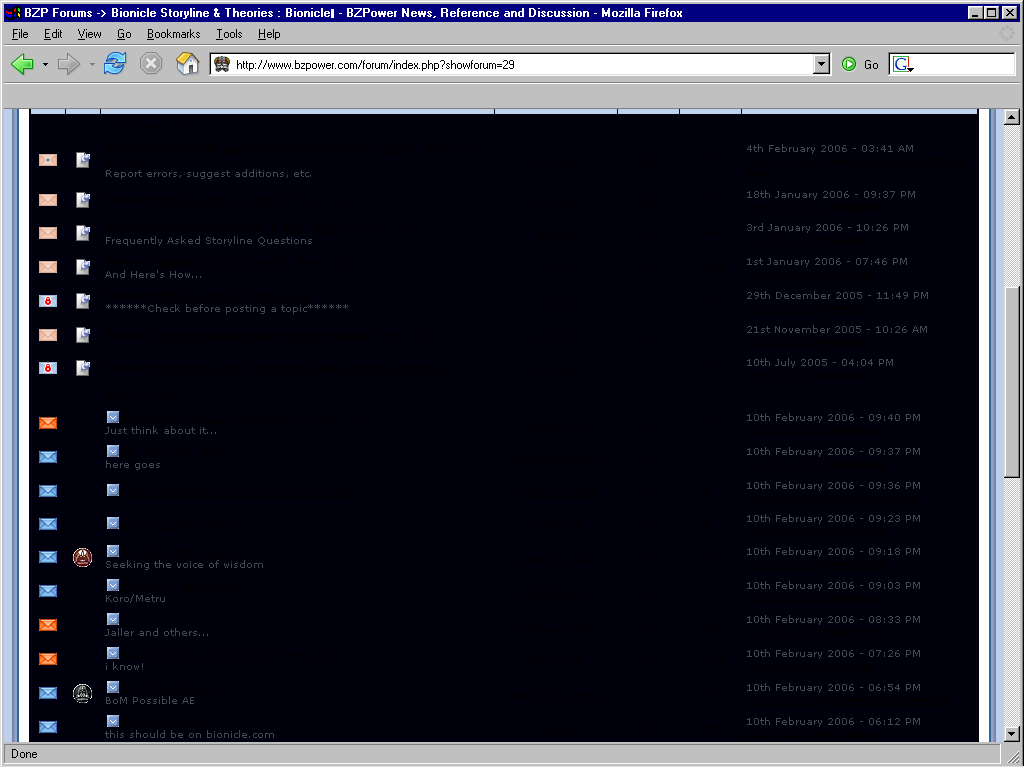Click orange envelope beside 'Just think about it...'

(48, 423)
